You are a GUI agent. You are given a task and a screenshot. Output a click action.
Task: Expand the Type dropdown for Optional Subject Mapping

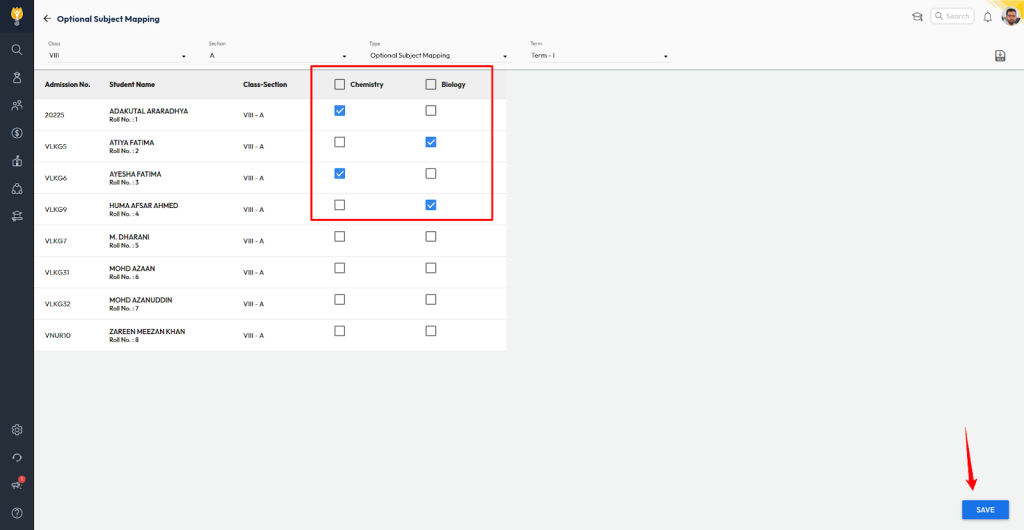coord(438,56)
